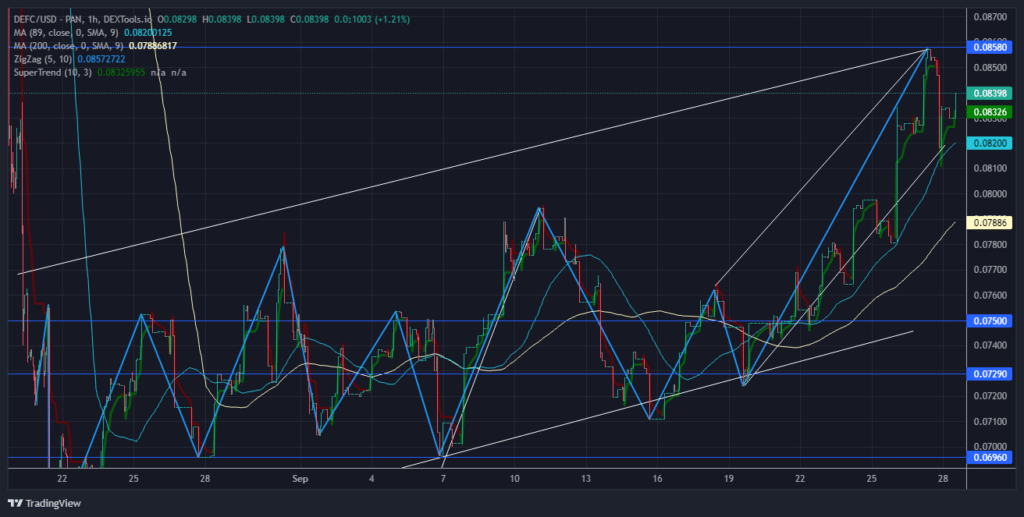1024x517 pixels.
Task: Click the 4 date label on time axis
Action: pyautogui.click(x=372, y=479)
